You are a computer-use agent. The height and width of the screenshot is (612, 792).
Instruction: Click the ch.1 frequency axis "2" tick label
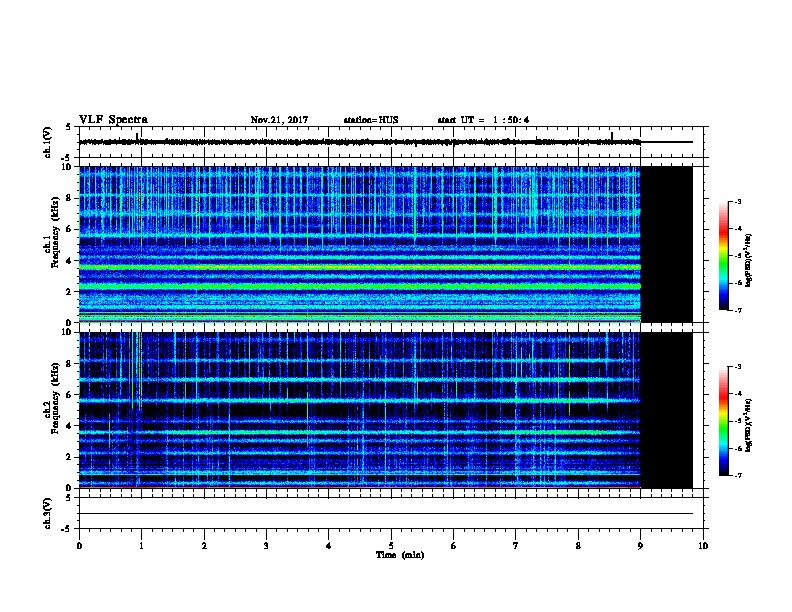tap(69, 291)
